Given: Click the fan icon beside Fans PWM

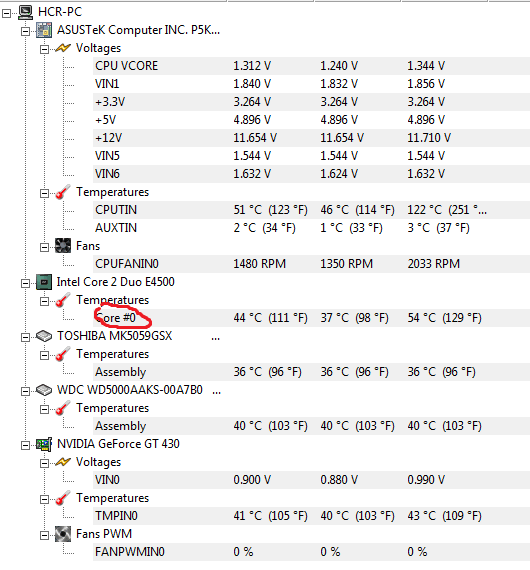Looking at the screenshot, I should pos(63,534).
